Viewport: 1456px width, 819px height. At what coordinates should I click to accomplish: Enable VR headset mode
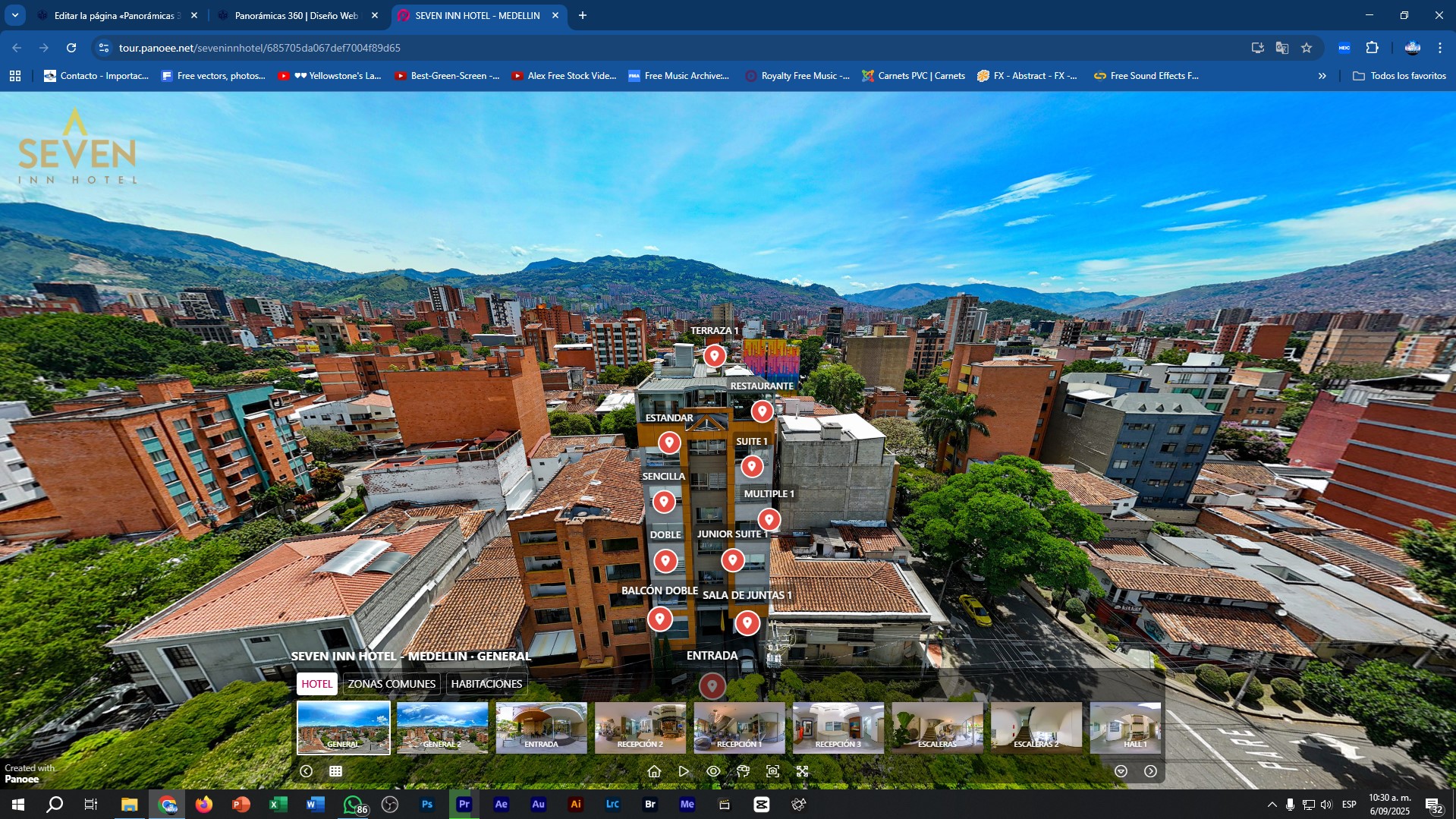(743, 771)
